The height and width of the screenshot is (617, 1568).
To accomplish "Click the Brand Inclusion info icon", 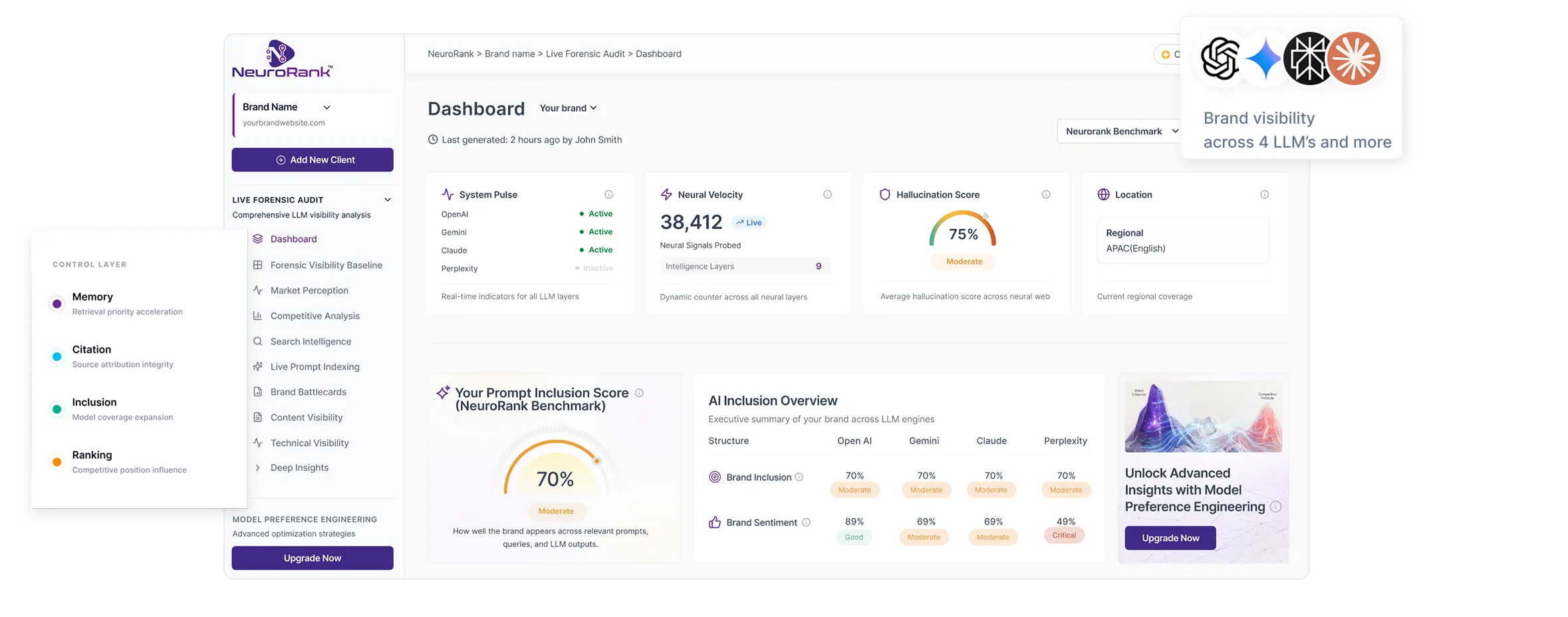I will (x=799, y=477).
